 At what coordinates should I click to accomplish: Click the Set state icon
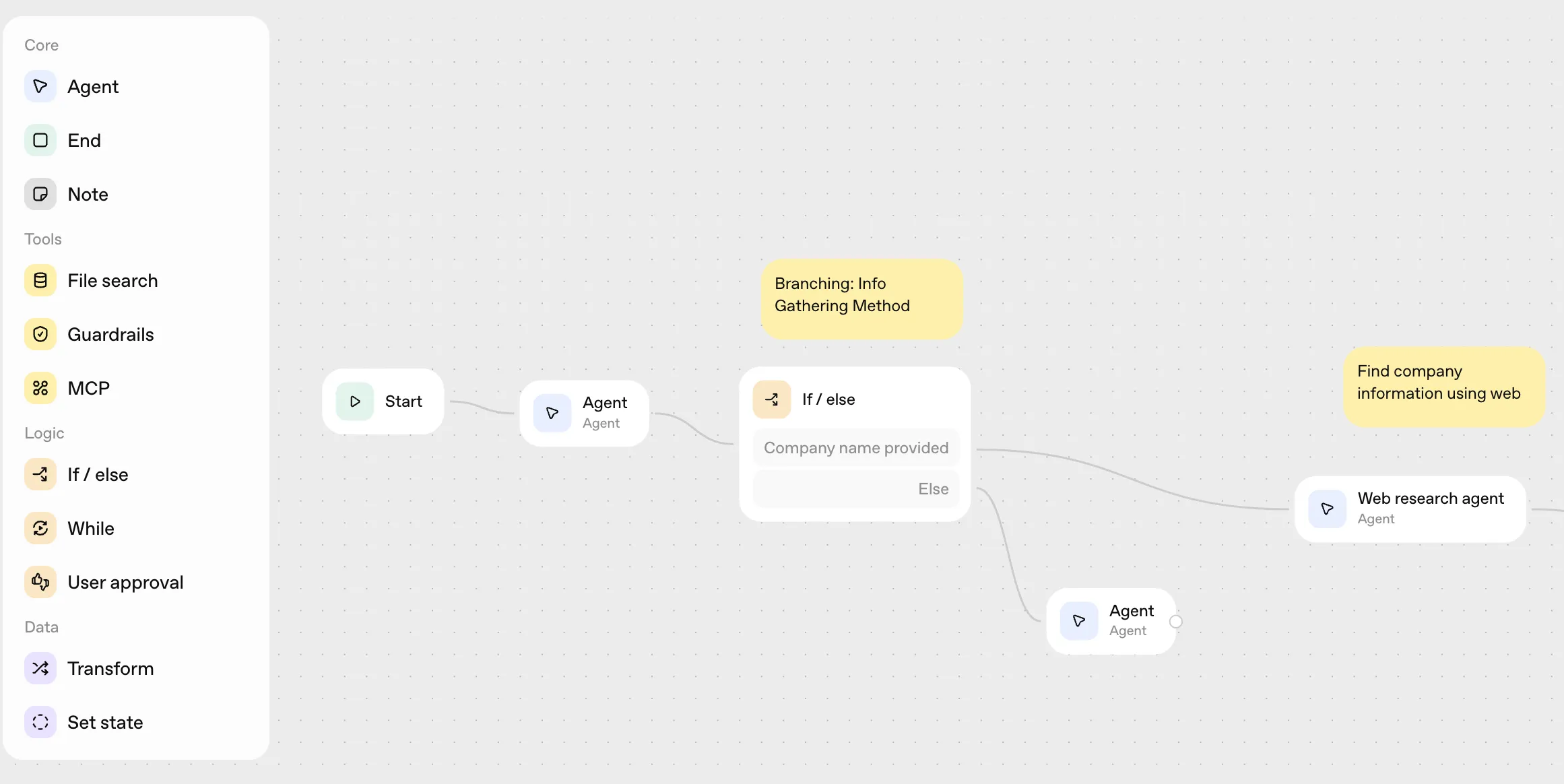click(x=40, y=722)
